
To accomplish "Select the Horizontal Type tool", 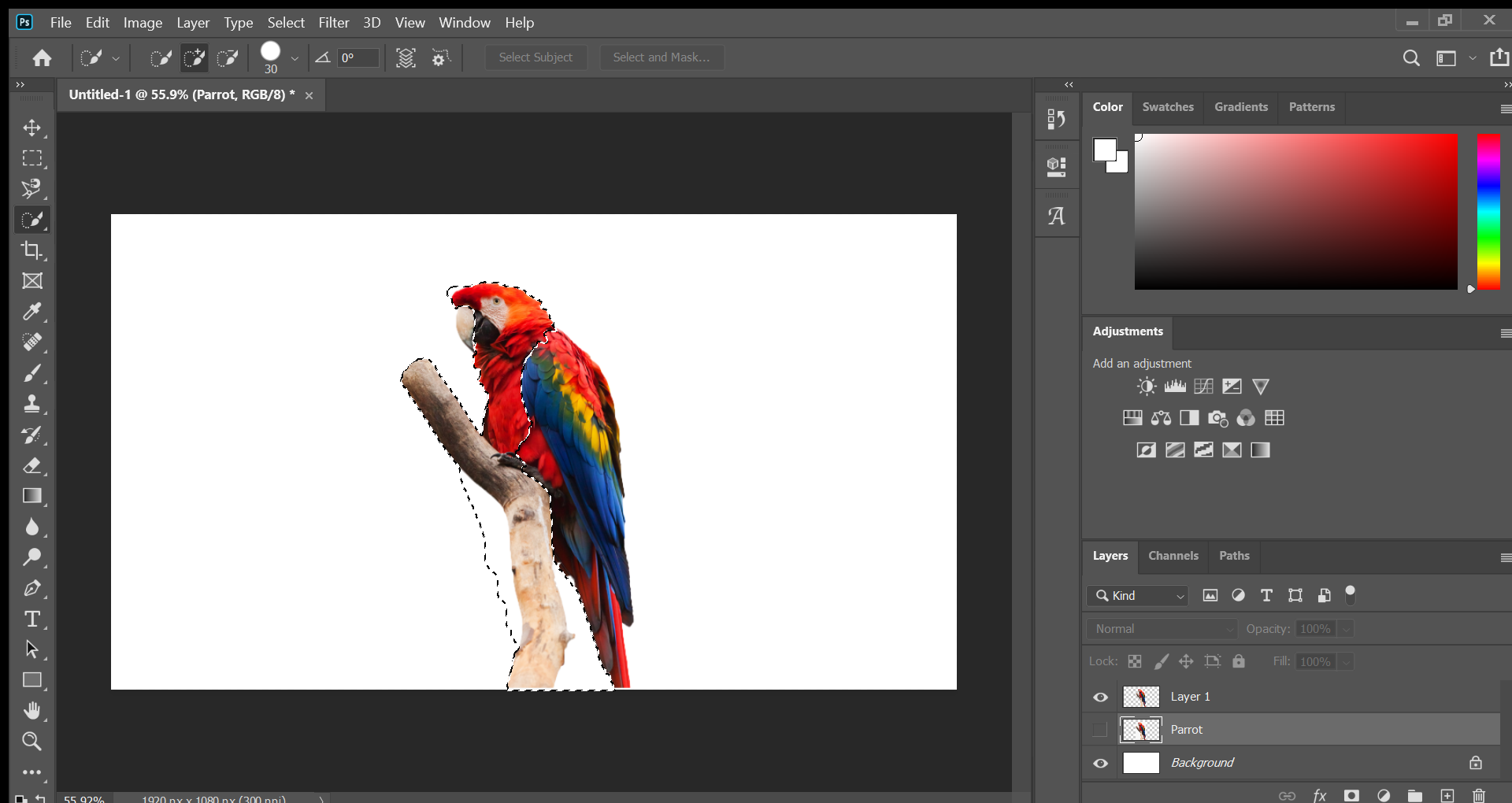I will coord(31,619).
